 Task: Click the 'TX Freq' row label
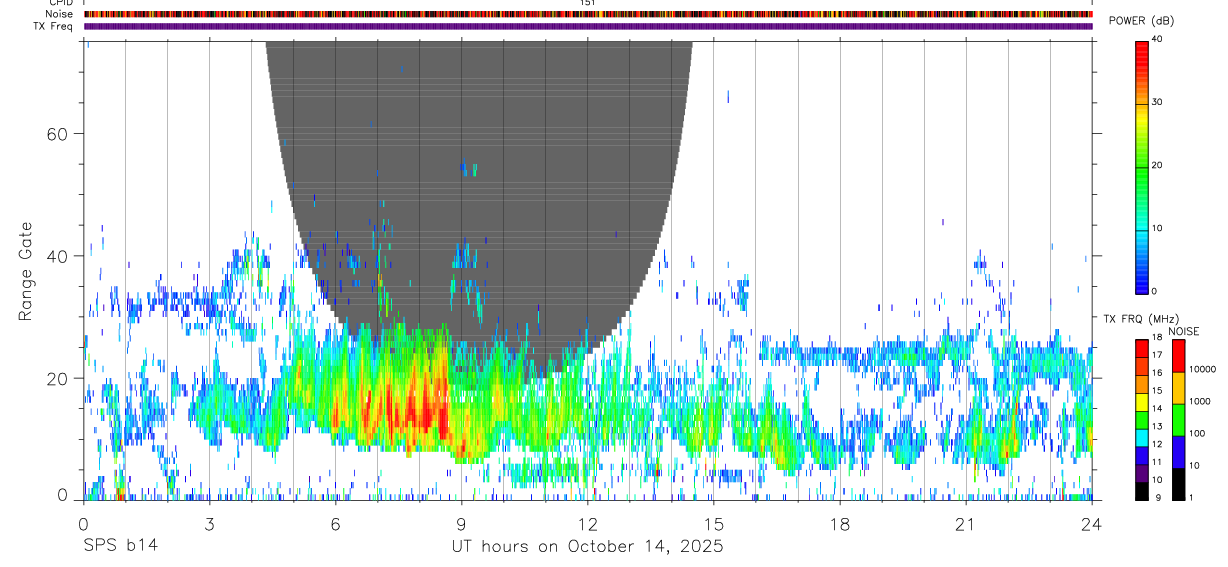click(x=52, y=26)
